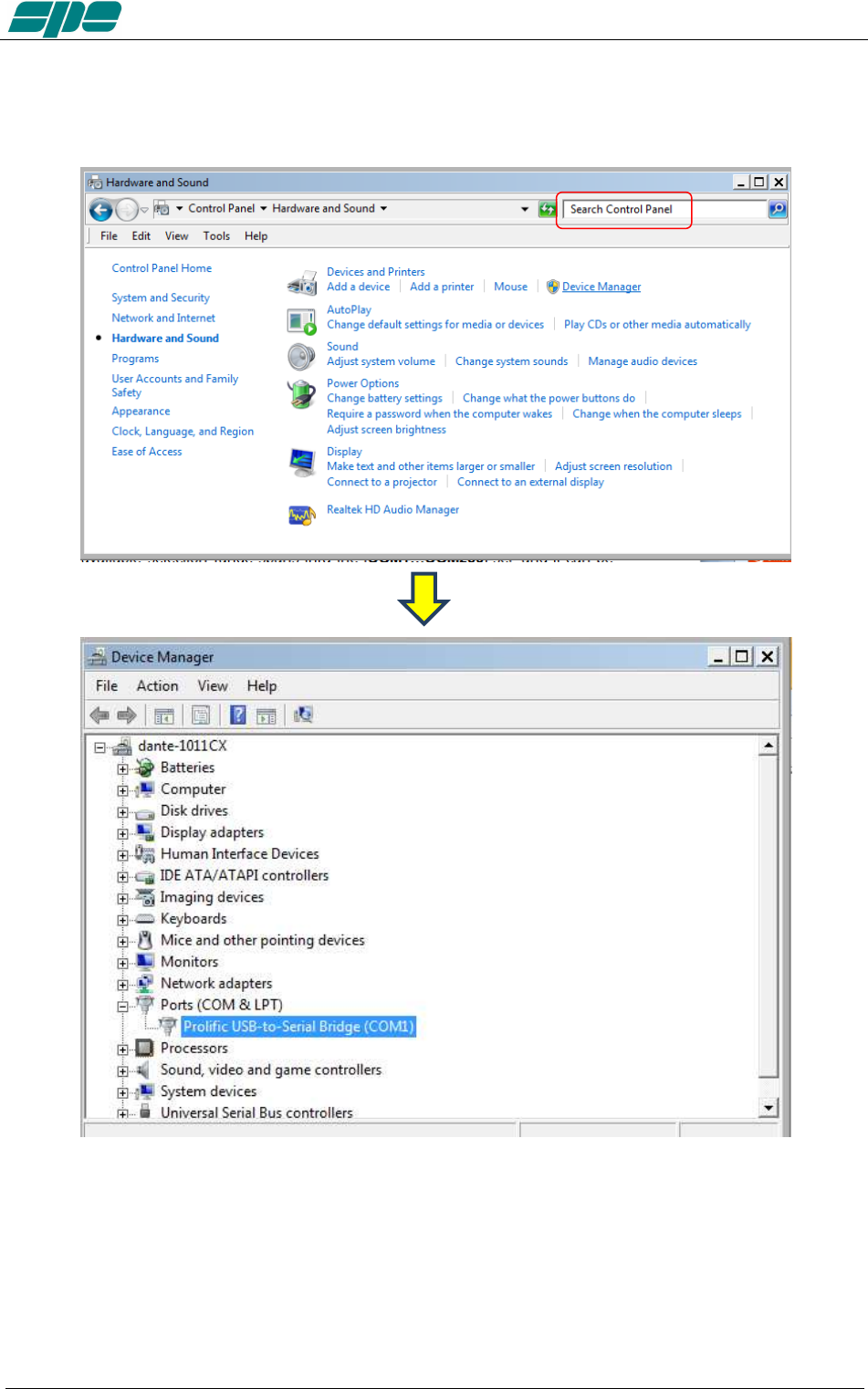Collapse the dante-1011CX root node
Image resolution: width=868 pixels, height=1389 pixels.
coord(99,747)
